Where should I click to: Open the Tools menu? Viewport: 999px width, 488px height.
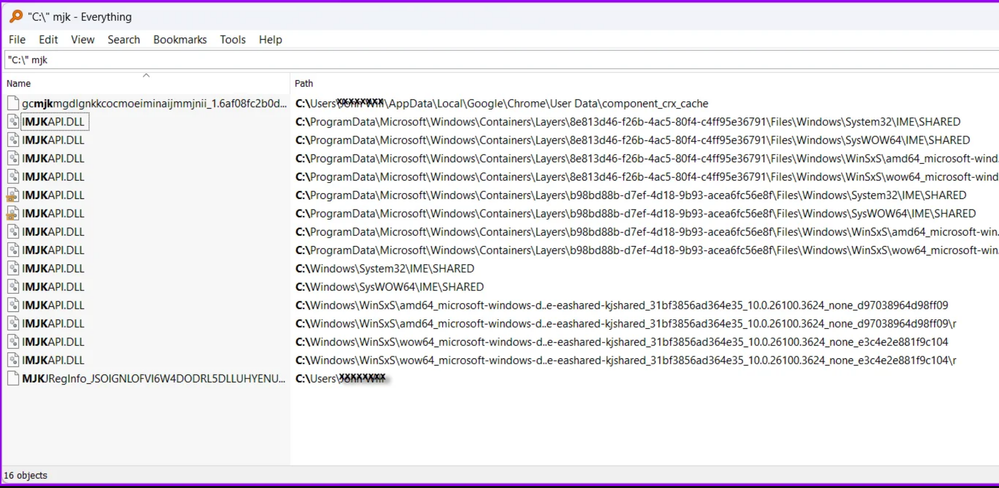point(233,39)
